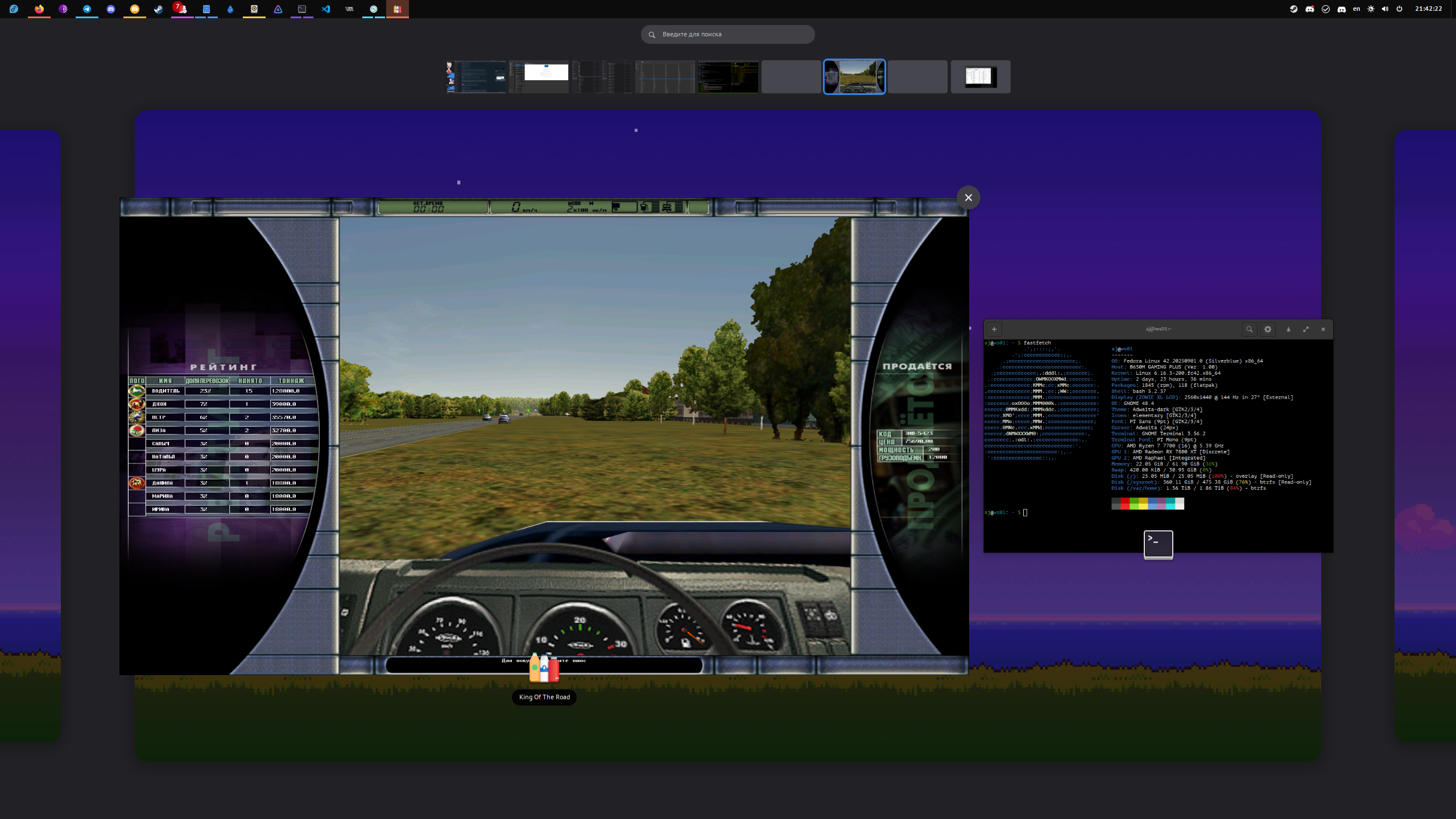
Task: Focus the overview search field
Action: click(x=727, y=34)
